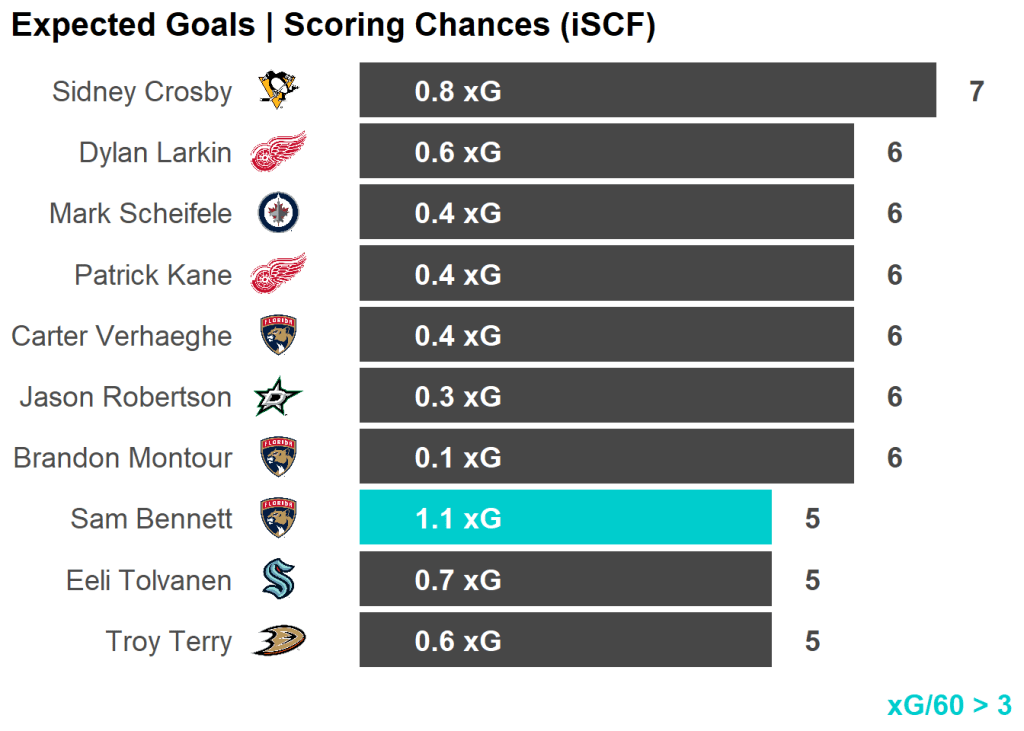Click Sidney Crosby's 0.8 xG bar
Screen dimensions: 1024x731
(647, 91)
